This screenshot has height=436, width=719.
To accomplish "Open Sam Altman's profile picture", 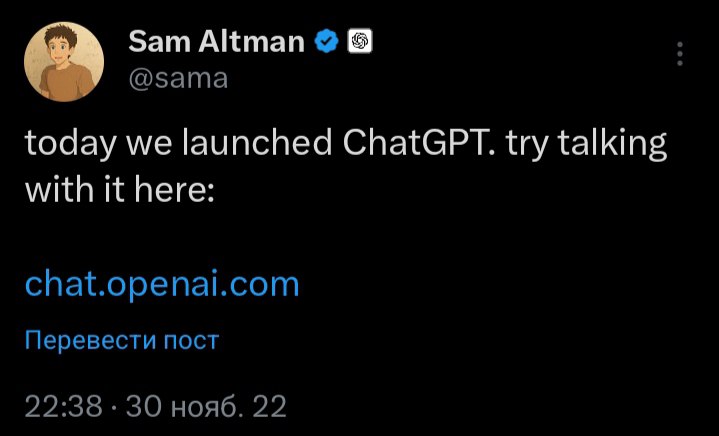I will 64,62.
